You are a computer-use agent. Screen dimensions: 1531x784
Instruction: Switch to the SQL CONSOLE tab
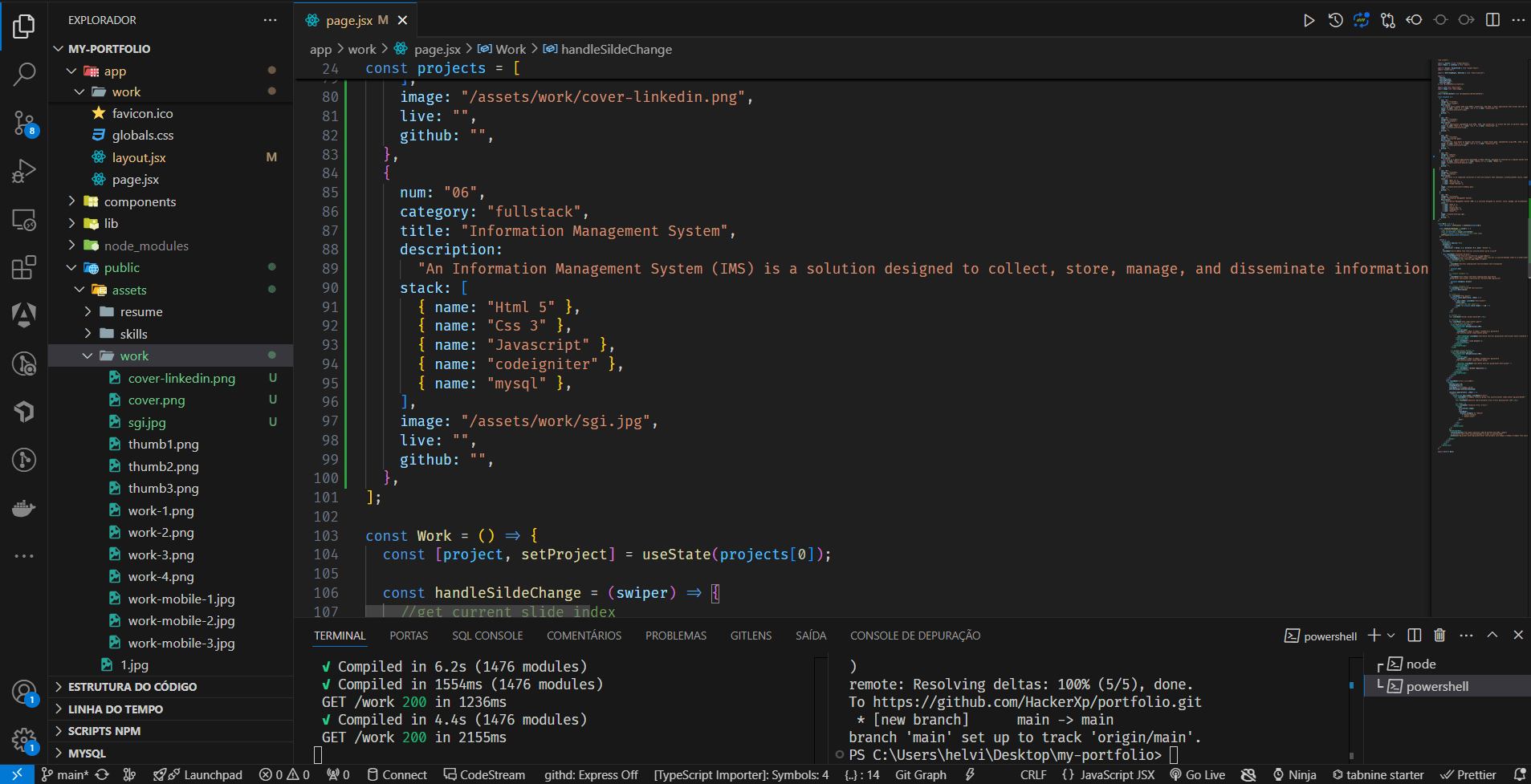487,636
